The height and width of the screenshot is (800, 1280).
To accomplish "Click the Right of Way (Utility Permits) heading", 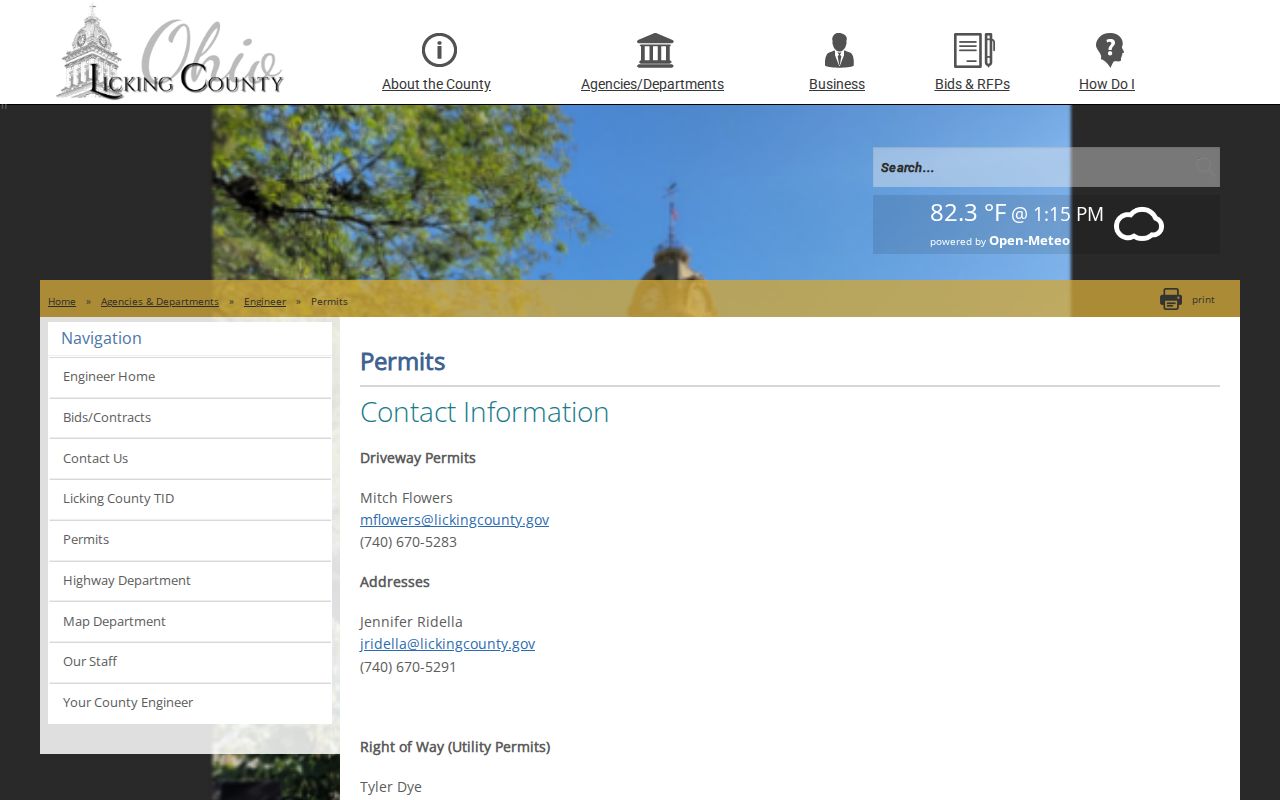I will click(x=455, y=747).
